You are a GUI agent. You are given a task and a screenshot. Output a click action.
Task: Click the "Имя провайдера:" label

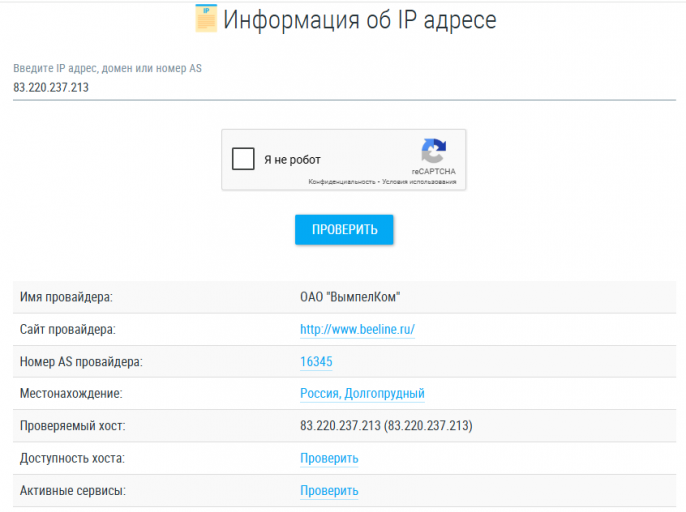coord(66,297)
